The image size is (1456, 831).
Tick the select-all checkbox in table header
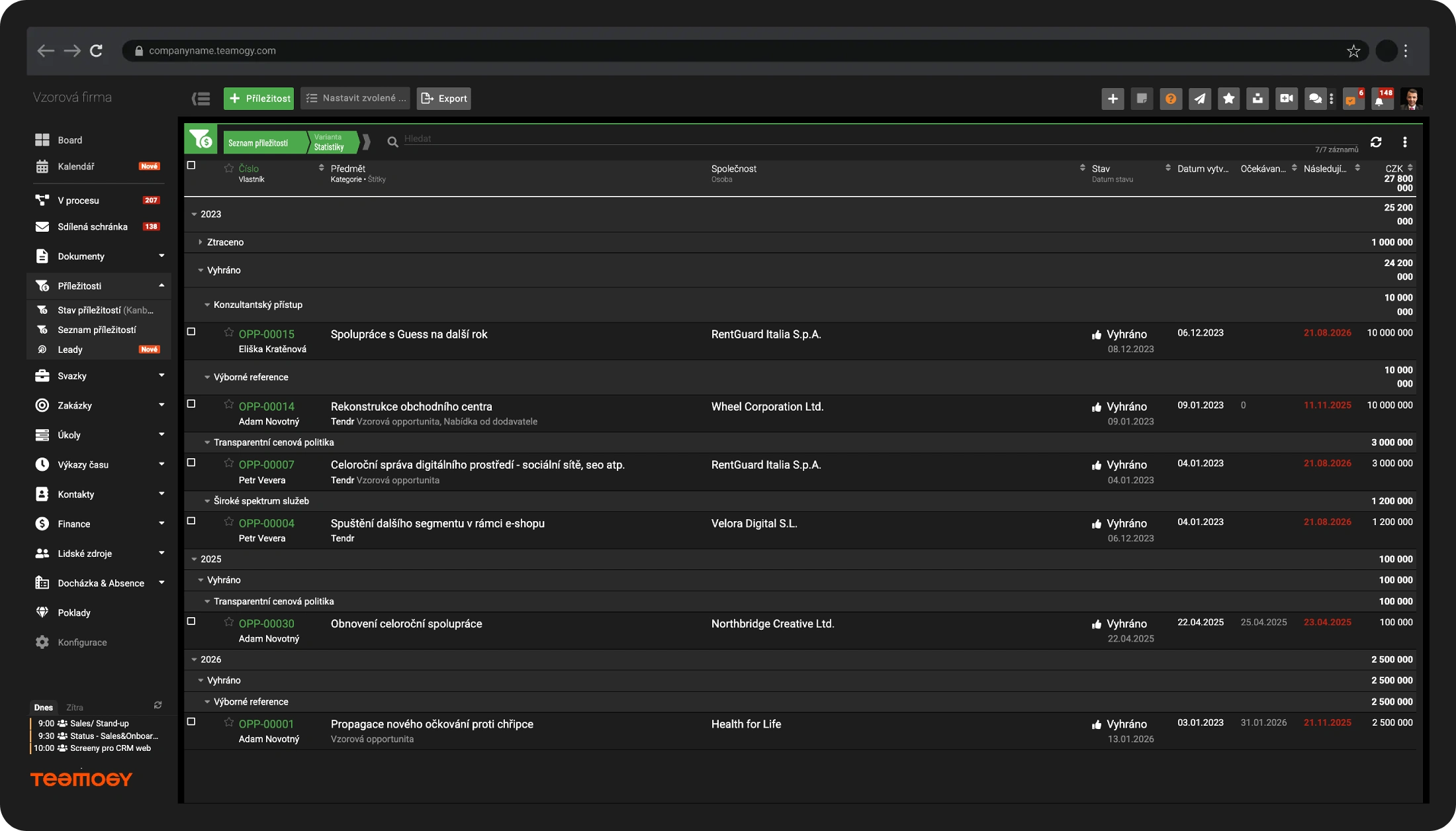[191, 166]
